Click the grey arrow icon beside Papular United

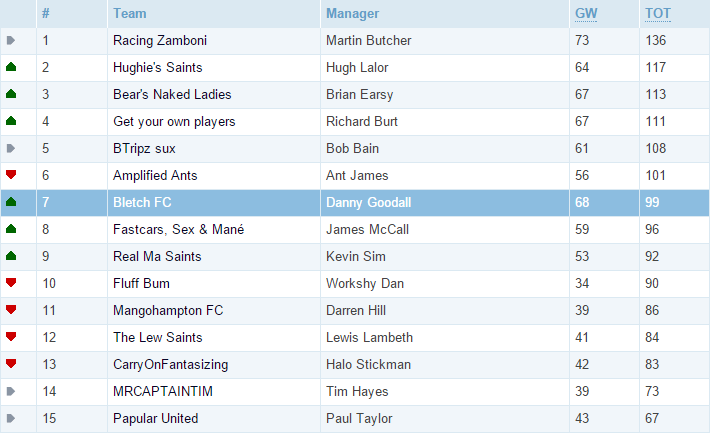[11, 418]
